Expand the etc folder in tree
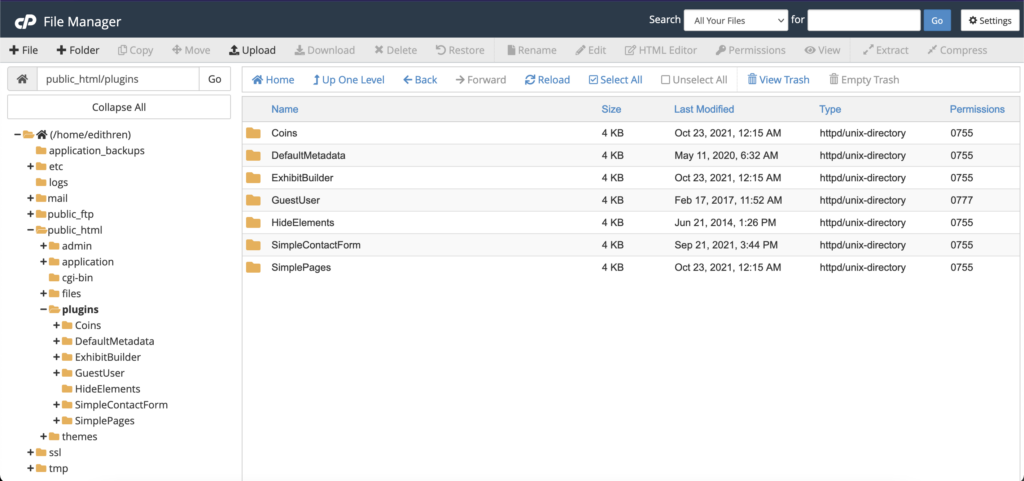Viewport: 1024px width, 481px height. pyautogui.click(x=30, y=166)
